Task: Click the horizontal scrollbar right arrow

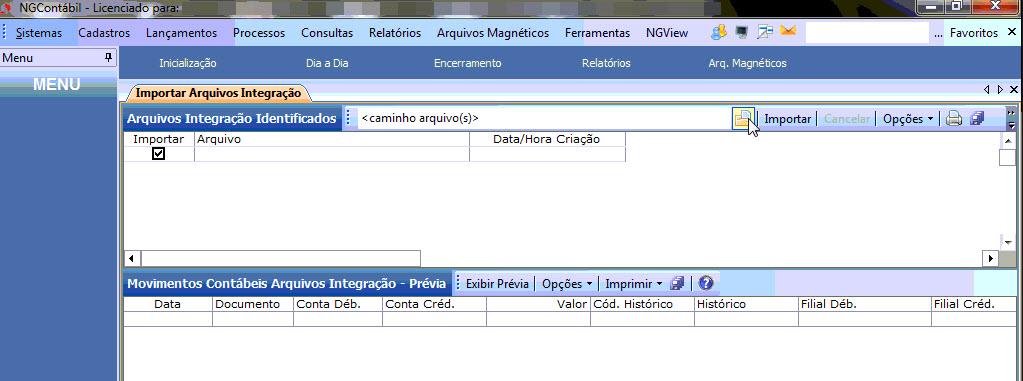Action: [x=990, y=258]
